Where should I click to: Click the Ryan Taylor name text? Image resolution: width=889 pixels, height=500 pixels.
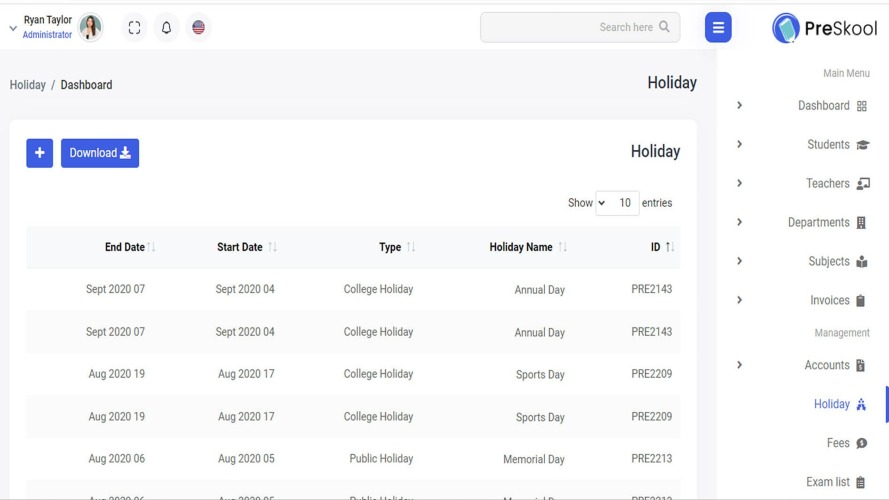click(48, 20)
